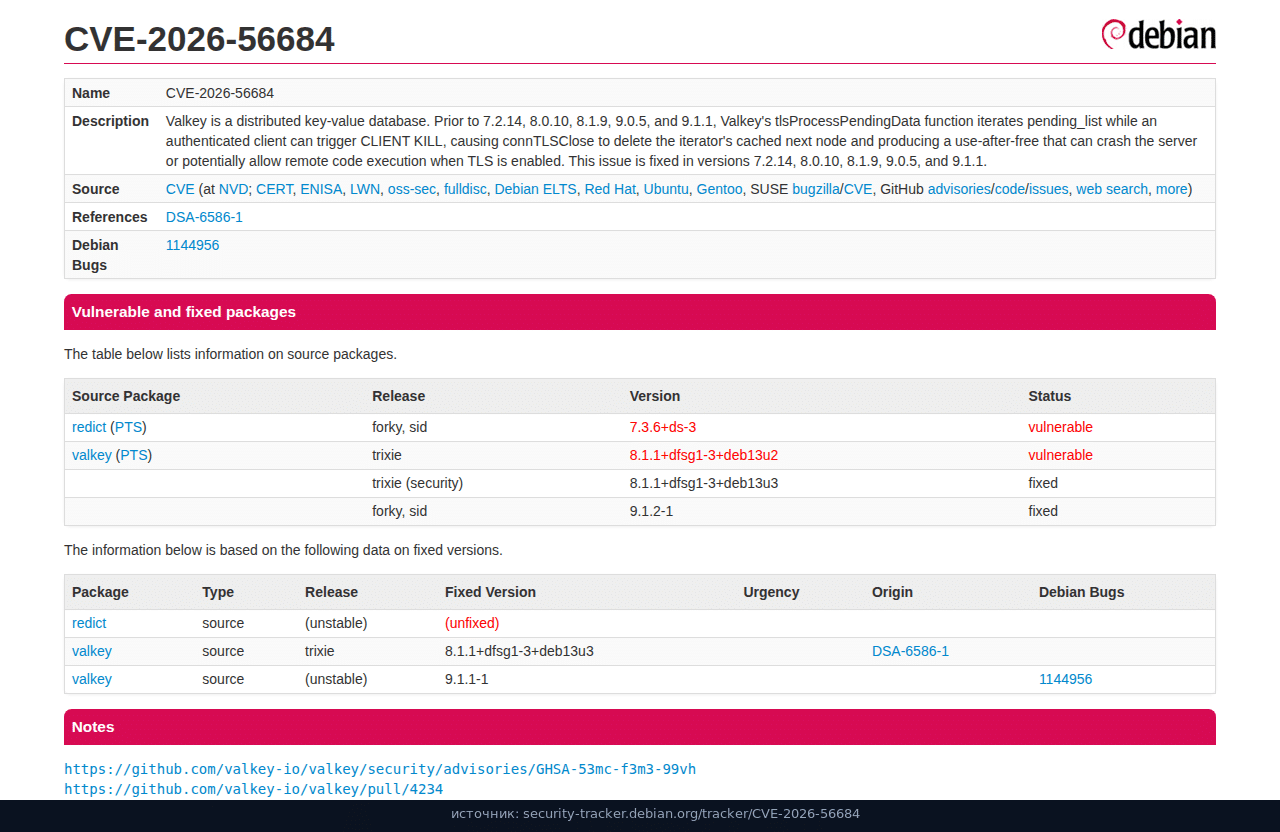Open the Ubuntu link
Viewport: 1280px width, 832px height.
click(666, 189)
